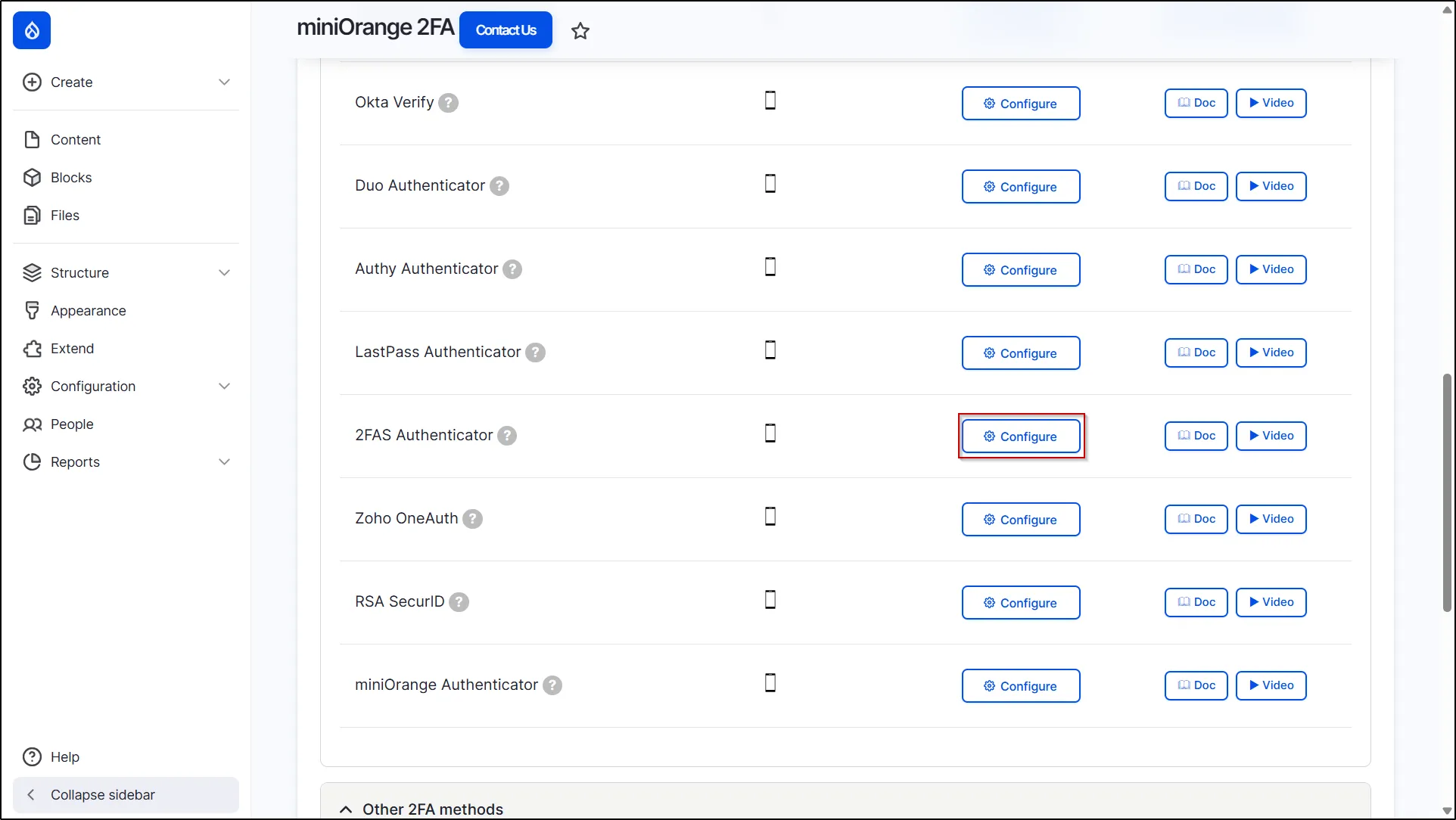Click the star bookmark icon near Contact Us
The height and width of the screenshot is (820, 1456).
[x=580, y=31]
